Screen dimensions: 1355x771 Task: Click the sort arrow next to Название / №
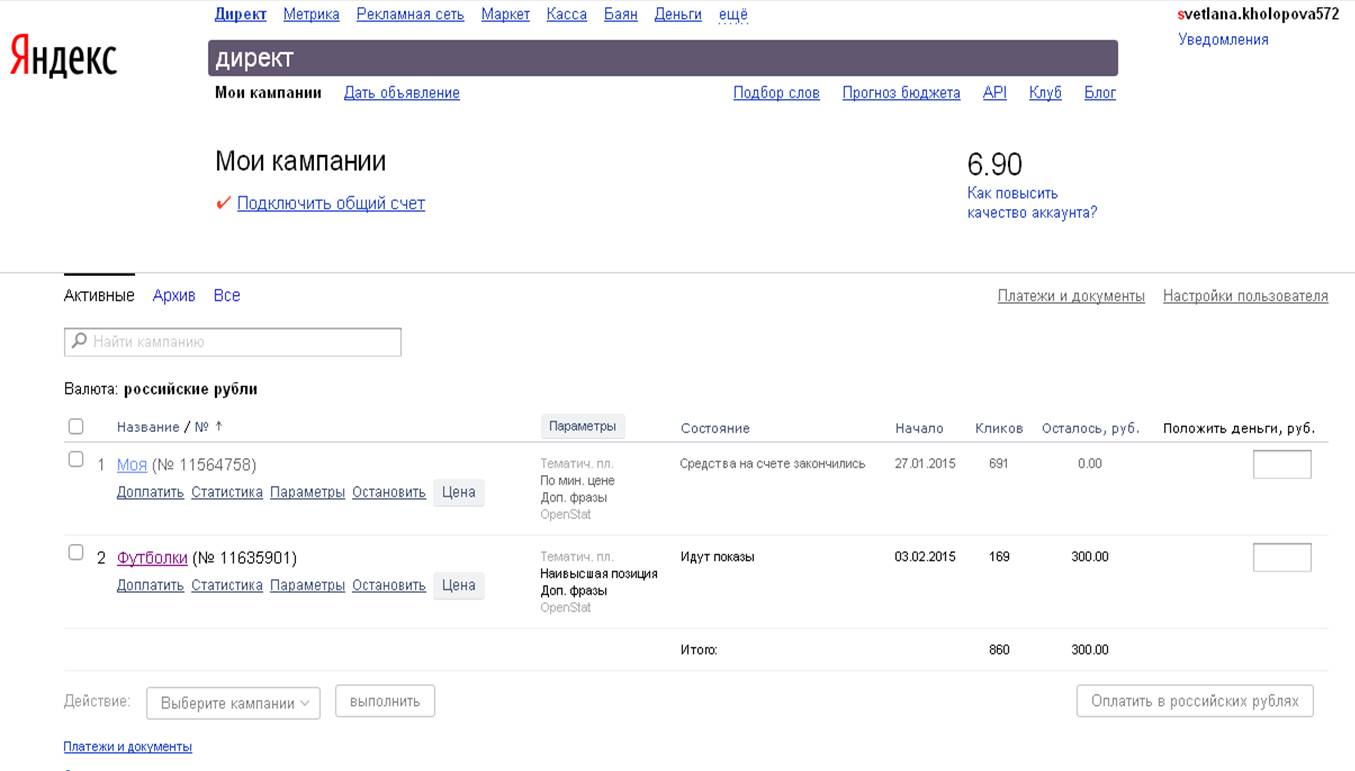pos(218,426)
